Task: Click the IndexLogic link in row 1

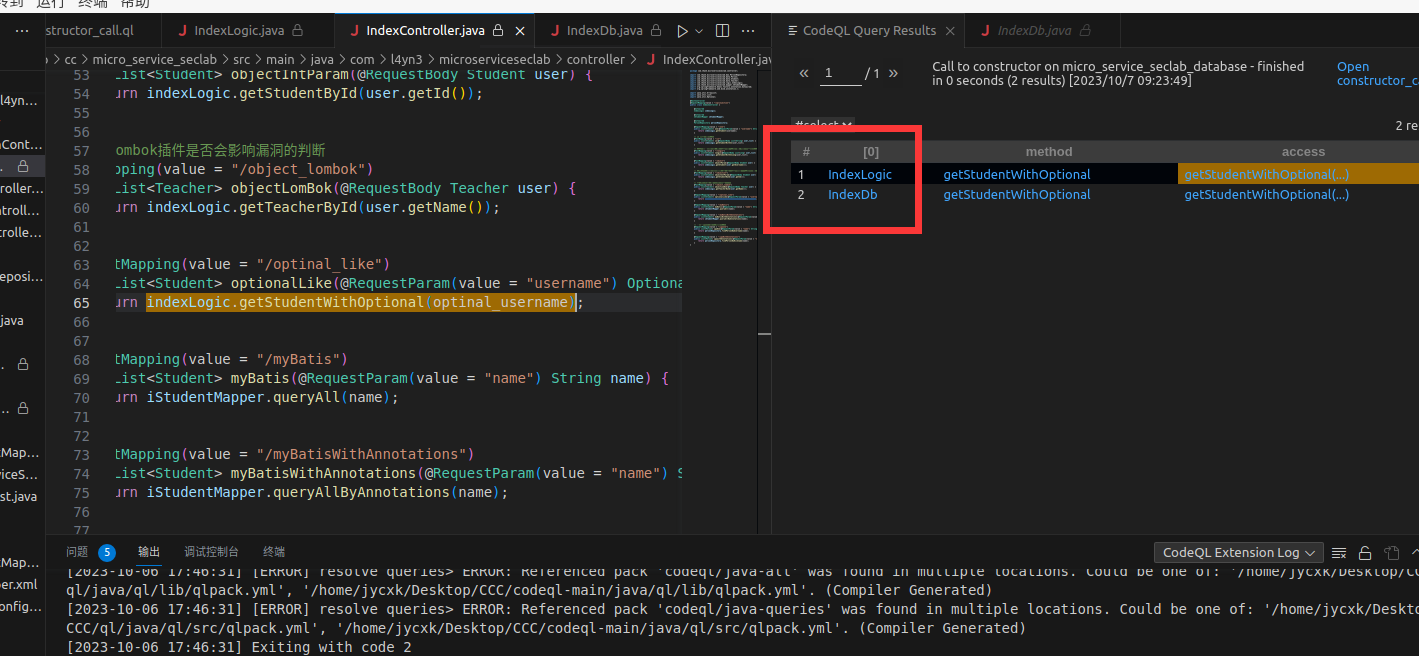Action: (x=859, y=174)
